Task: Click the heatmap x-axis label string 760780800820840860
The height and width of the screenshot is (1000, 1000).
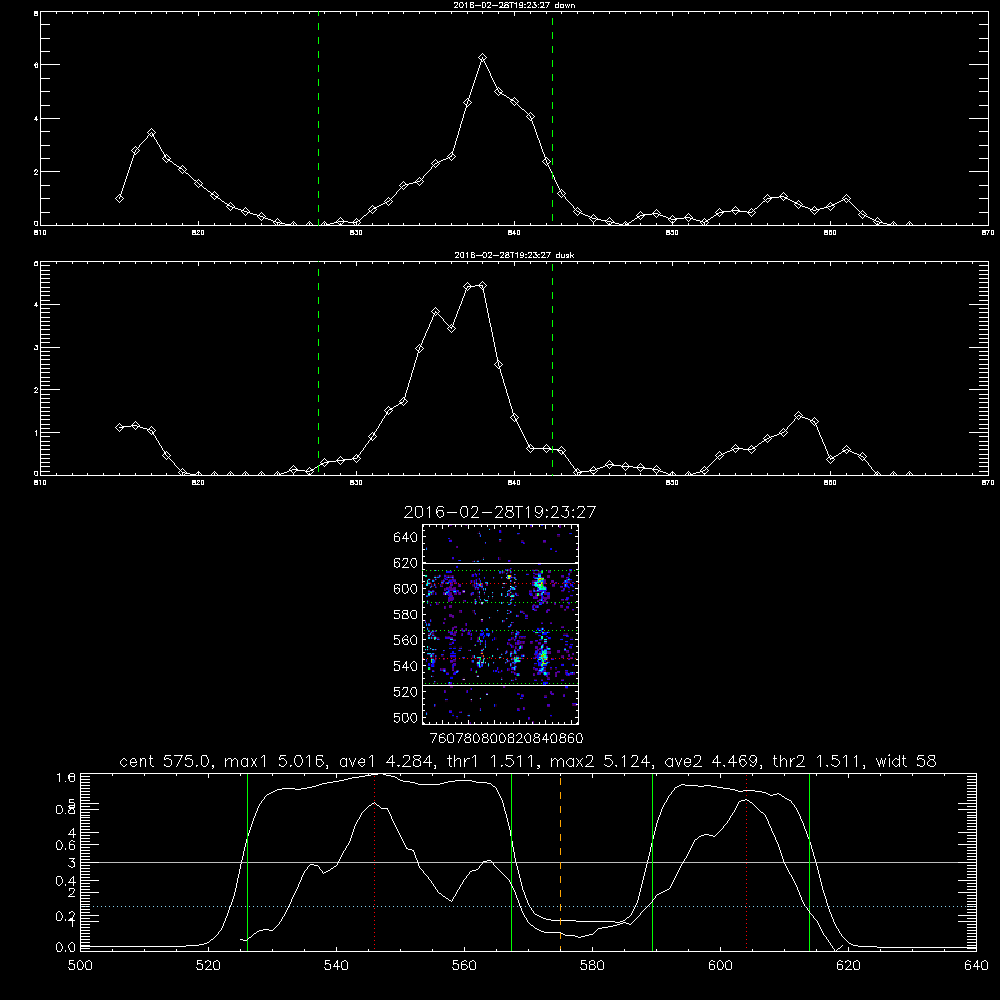Action: [507, 738]
